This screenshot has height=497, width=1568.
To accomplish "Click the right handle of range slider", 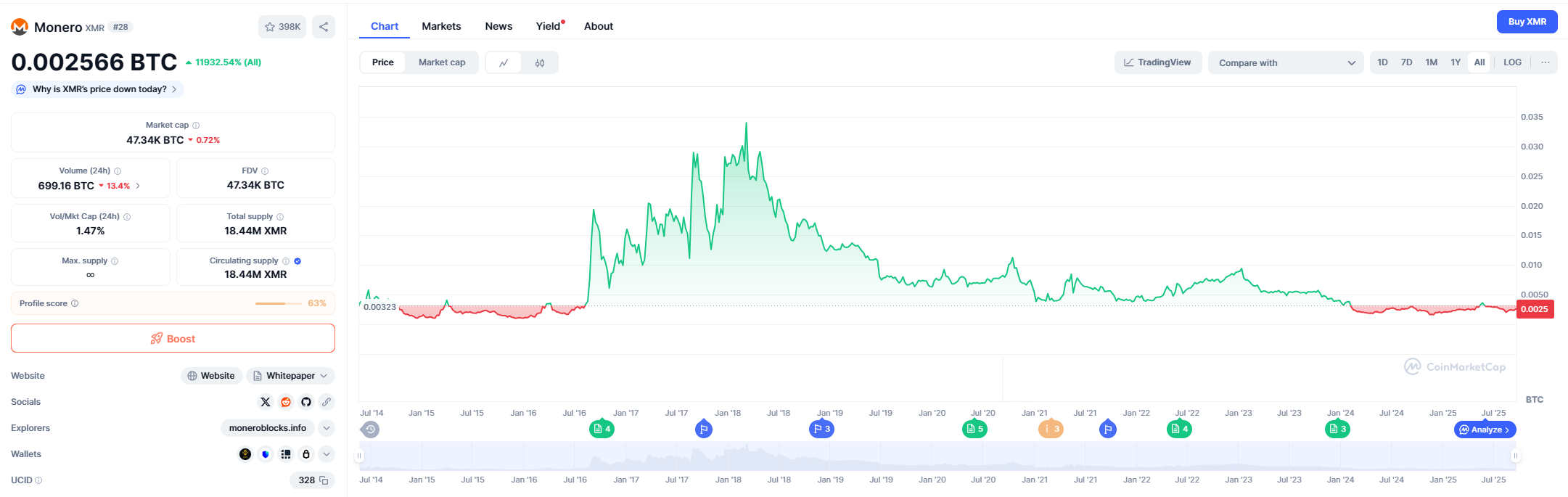I will (x=1515, y=456).
